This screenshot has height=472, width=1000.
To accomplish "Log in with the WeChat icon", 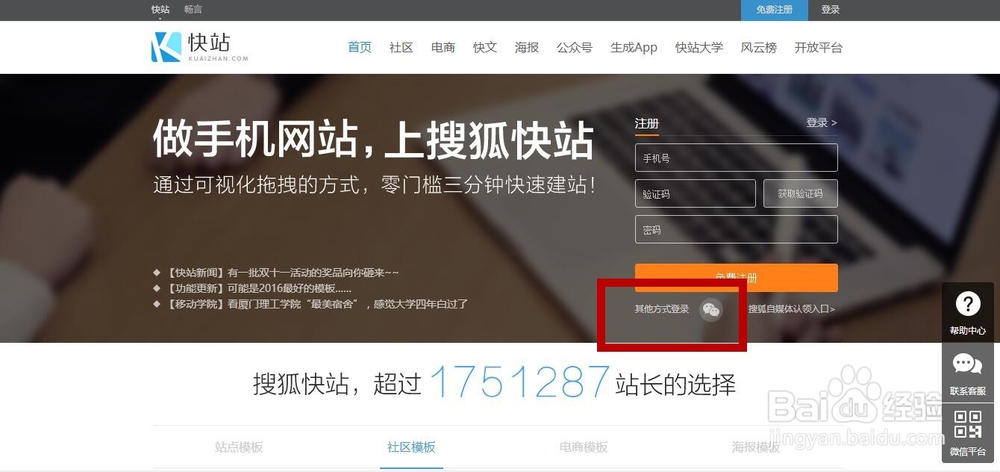I will coord(711,310).
